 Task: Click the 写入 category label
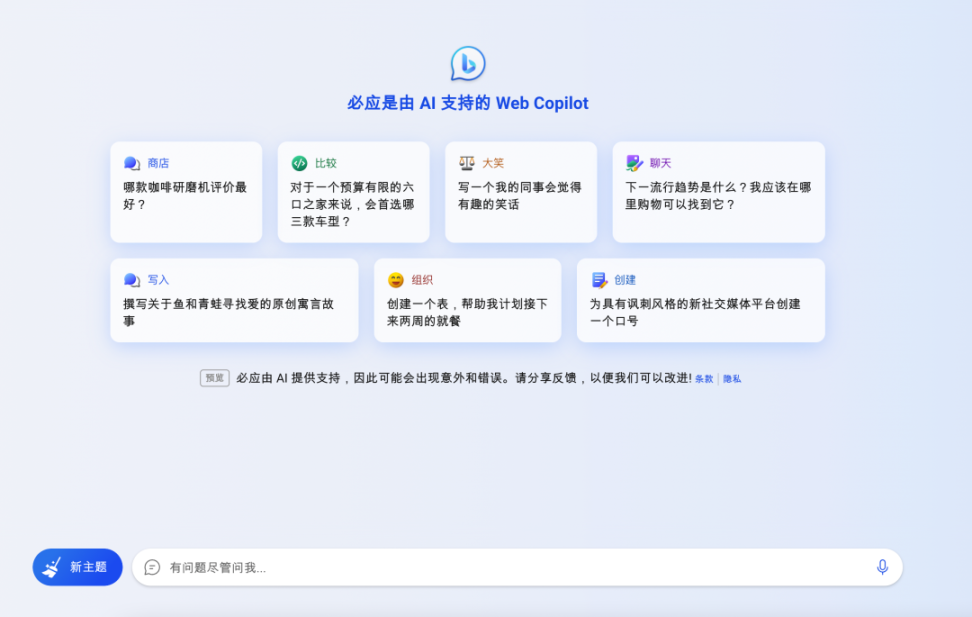coord(158,280)
